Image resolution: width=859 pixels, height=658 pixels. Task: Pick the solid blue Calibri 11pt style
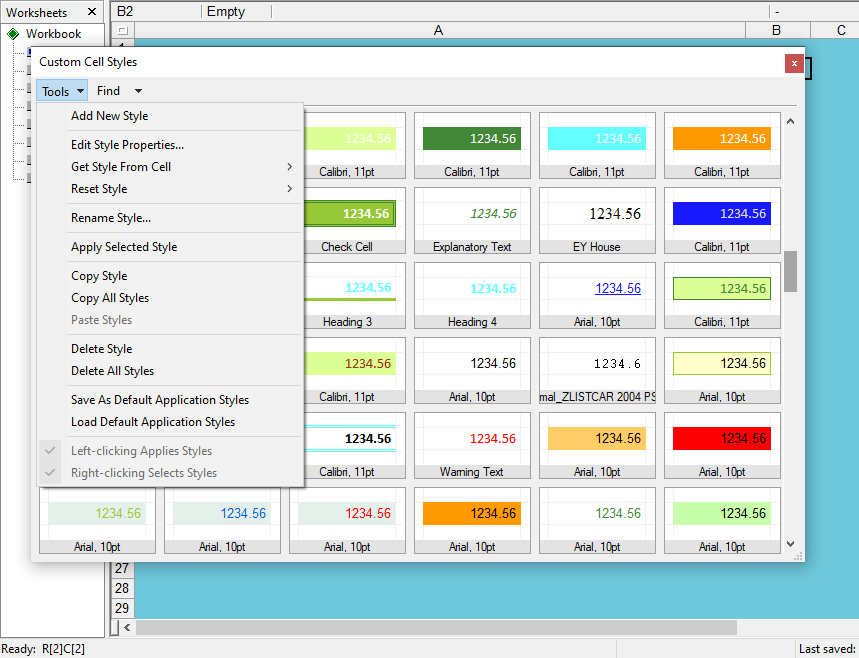tap(722, 221)
